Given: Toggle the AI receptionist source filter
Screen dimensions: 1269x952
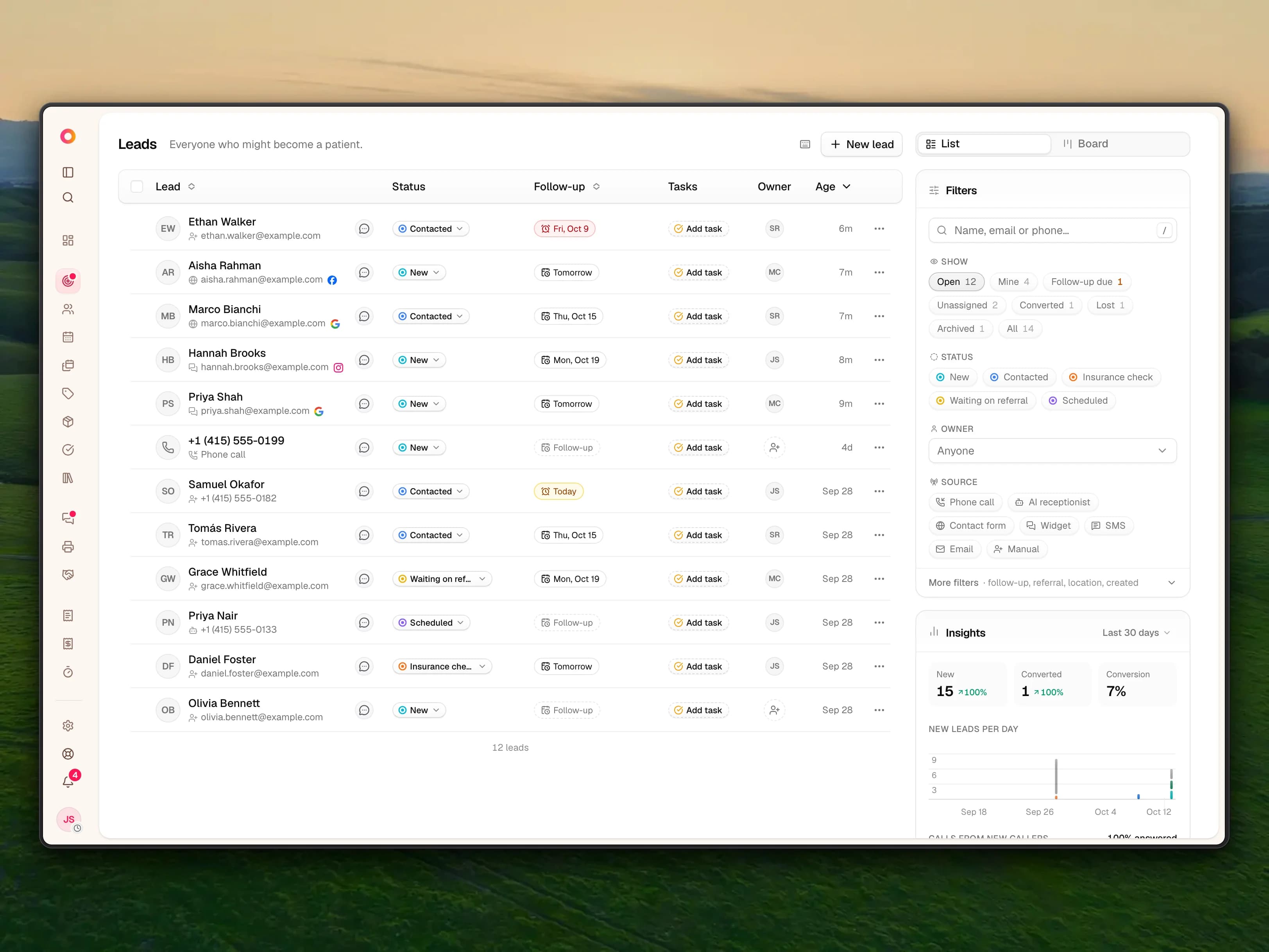Looking at the screenshot, I should (x=1053, y=502).
